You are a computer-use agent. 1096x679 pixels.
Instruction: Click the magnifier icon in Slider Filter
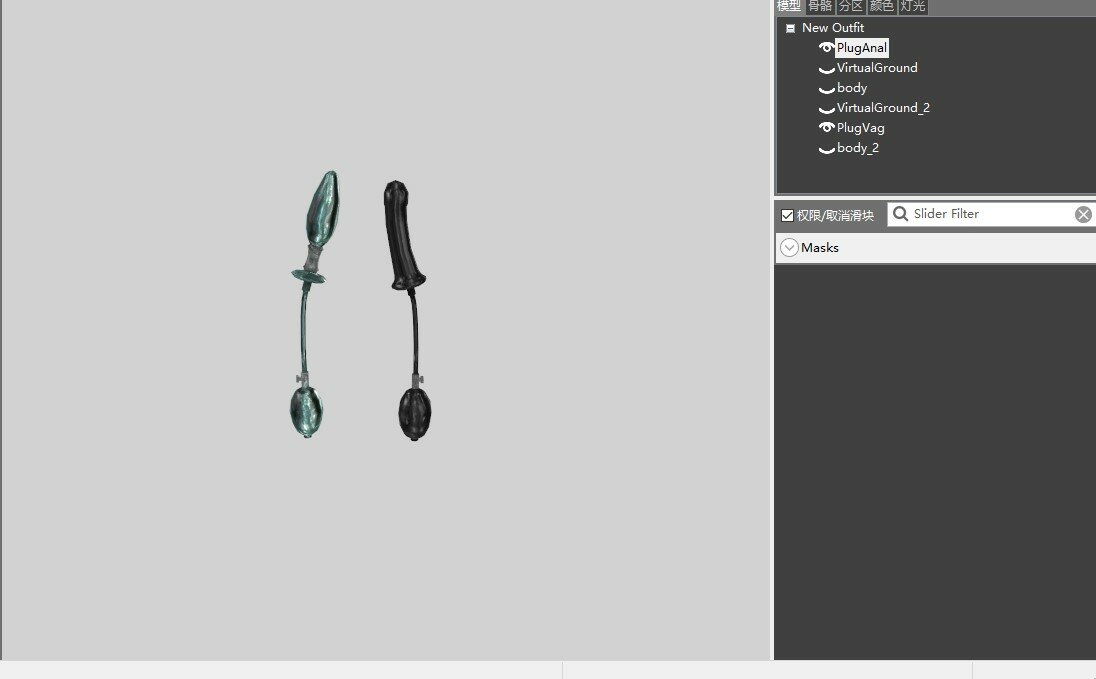[x=900, y=214]
